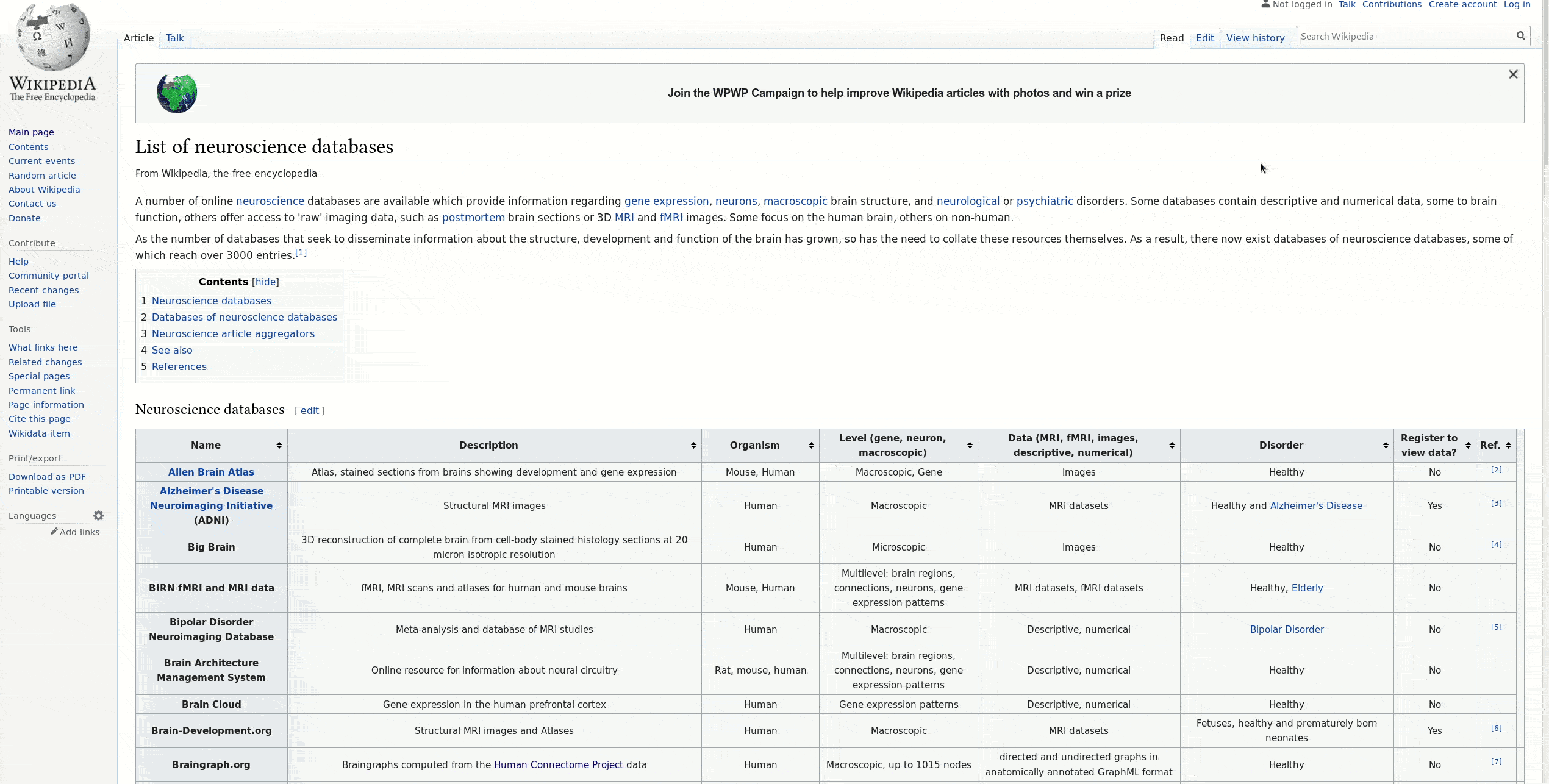Hide the Contents table
Image resolution: width=1549 pixels, height=784 pixels.
tap(265, 282)
